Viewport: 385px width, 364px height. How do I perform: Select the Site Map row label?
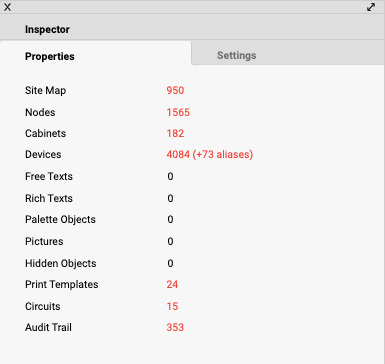tap(45, 90)
